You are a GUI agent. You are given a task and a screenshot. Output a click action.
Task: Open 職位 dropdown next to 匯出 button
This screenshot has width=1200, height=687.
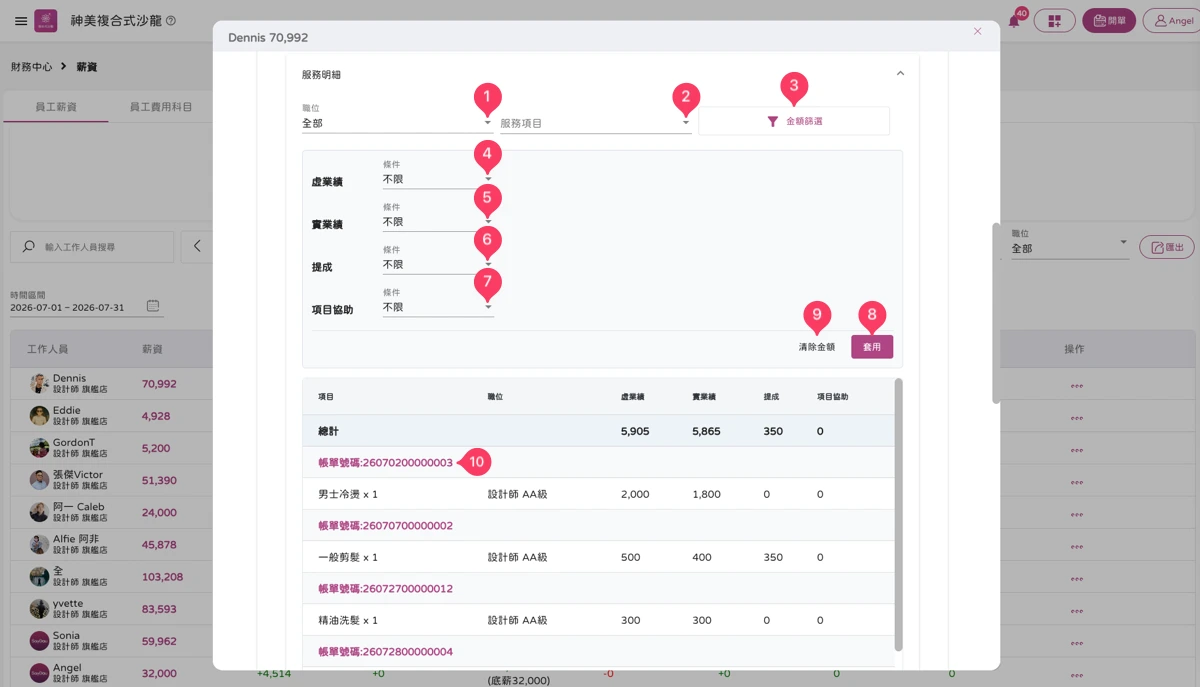(1070, 244)
